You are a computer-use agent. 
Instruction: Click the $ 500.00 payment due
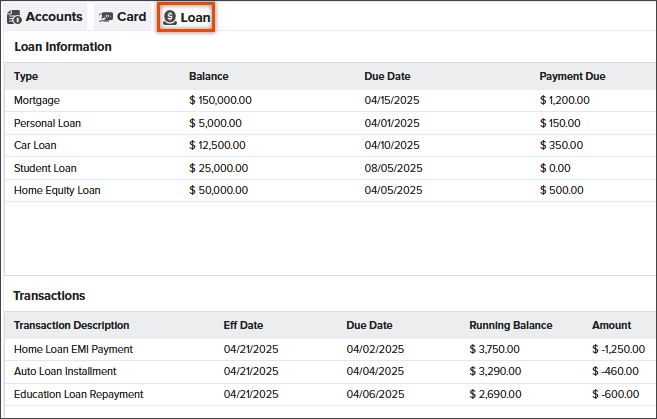561,190
